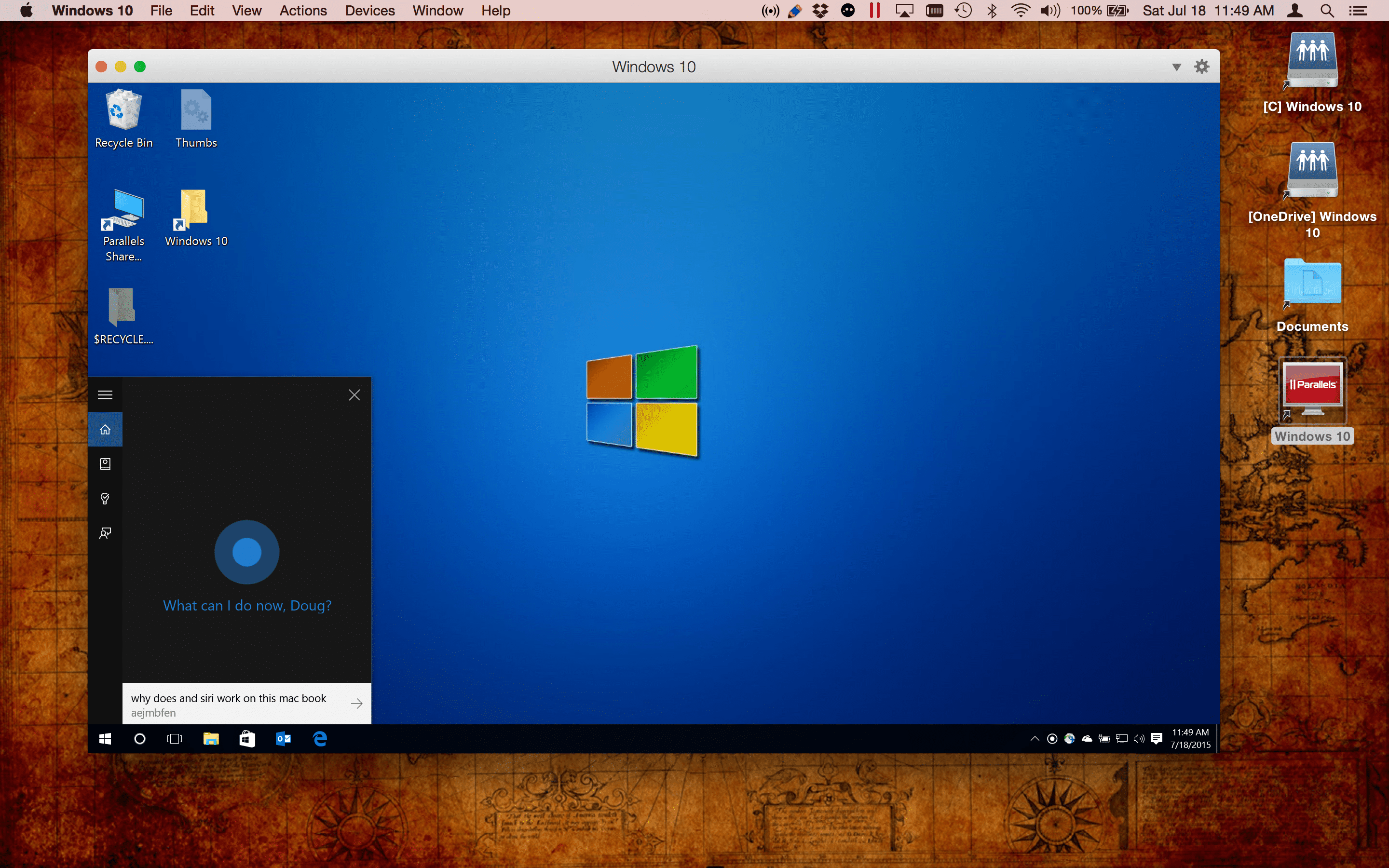The image size is (1389, 868).
Task: Click Cortana circle icon on taskbar
Action: 139,739
